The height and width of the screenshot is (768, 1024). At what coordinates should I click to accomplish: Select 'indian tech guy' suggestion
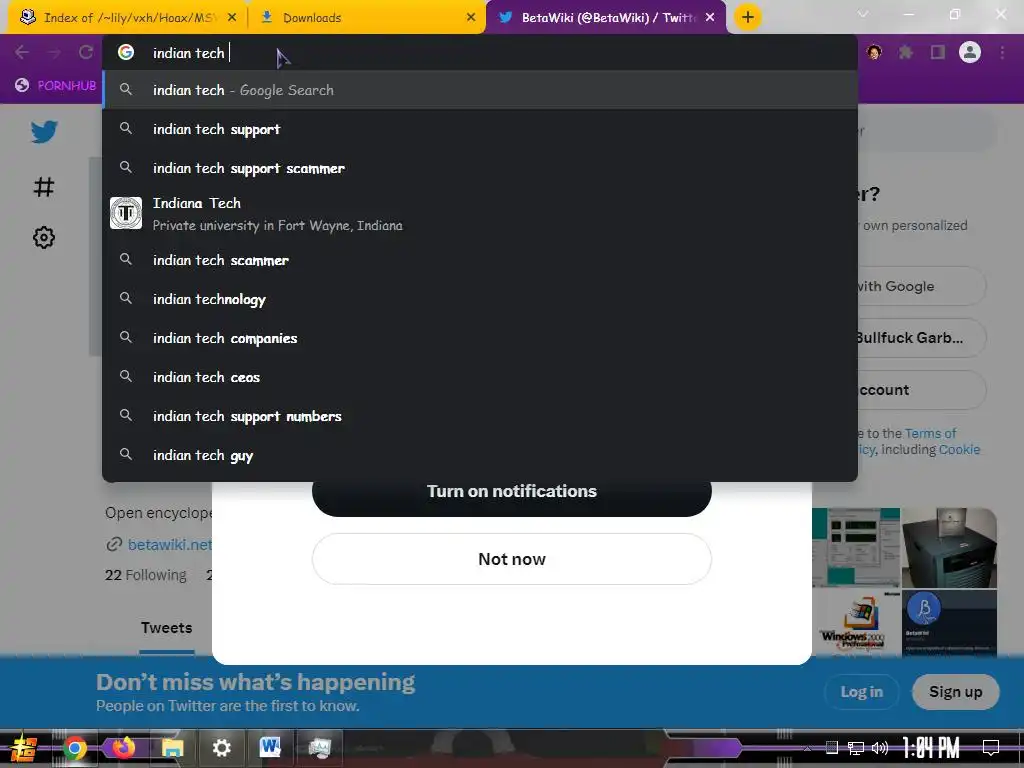click(479, 456)
